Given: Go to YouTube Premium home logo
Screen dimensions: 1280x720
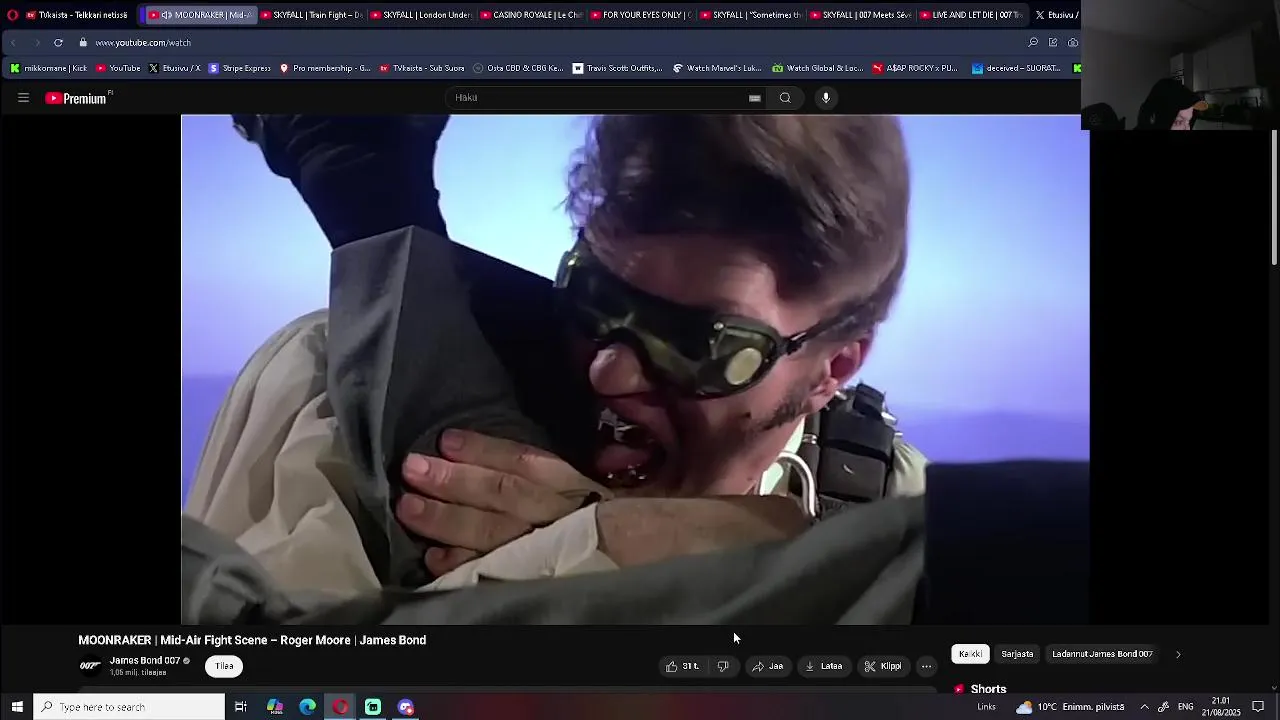Looking at the screenshot, I should 76,98.
